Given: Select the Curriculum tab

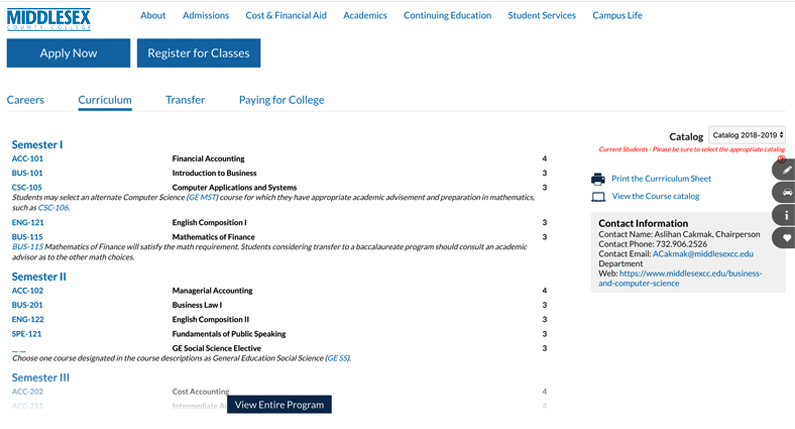Looking at the screenshot, I should click(x=105, y=100).
